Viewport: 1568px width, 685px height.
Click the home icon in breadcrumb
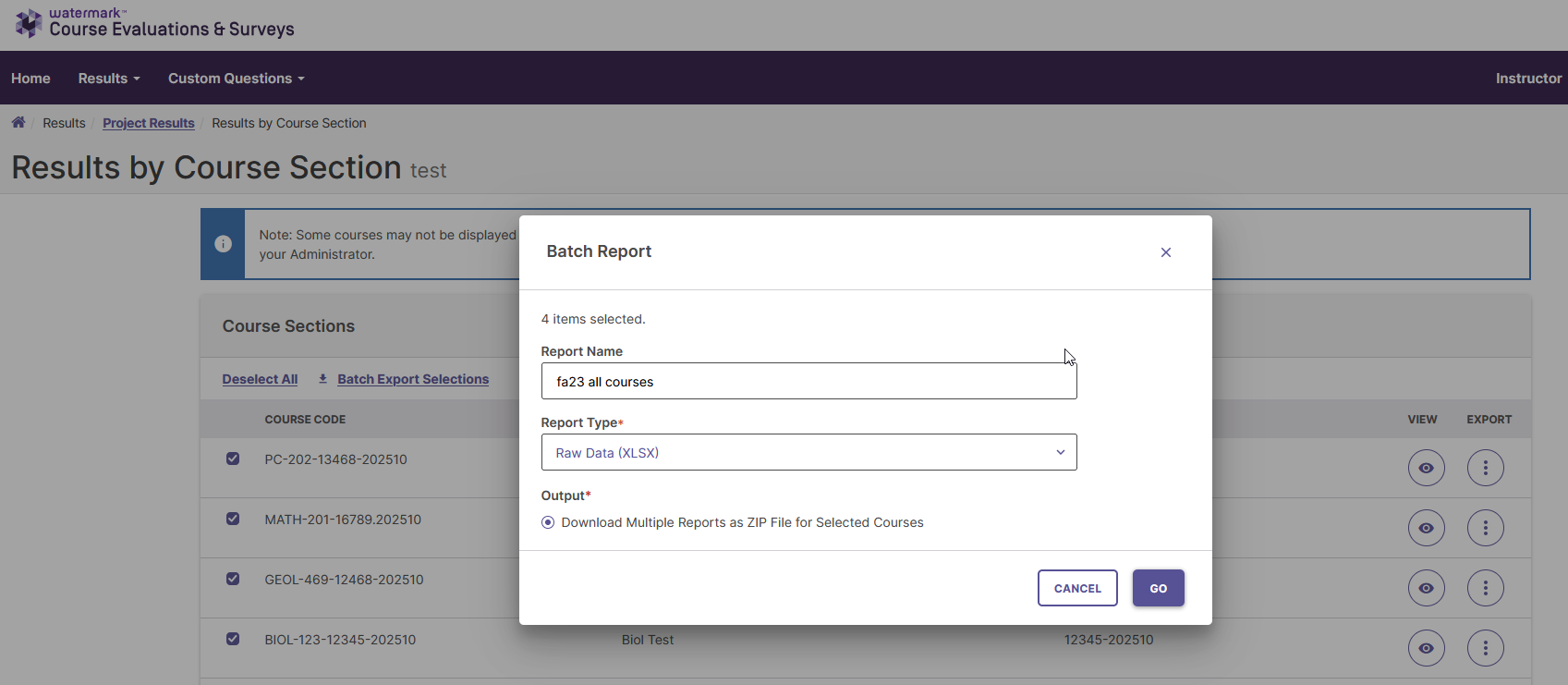click(18, 122)
